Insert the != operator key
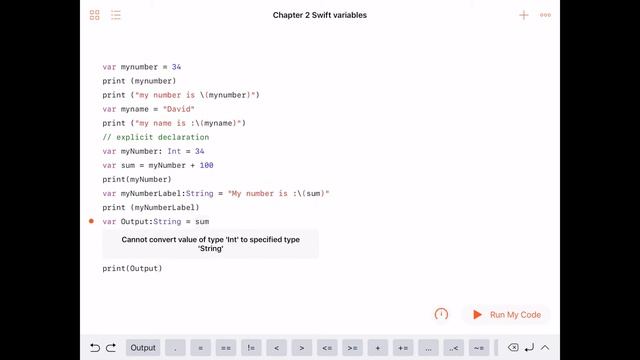 coord(251,348)
